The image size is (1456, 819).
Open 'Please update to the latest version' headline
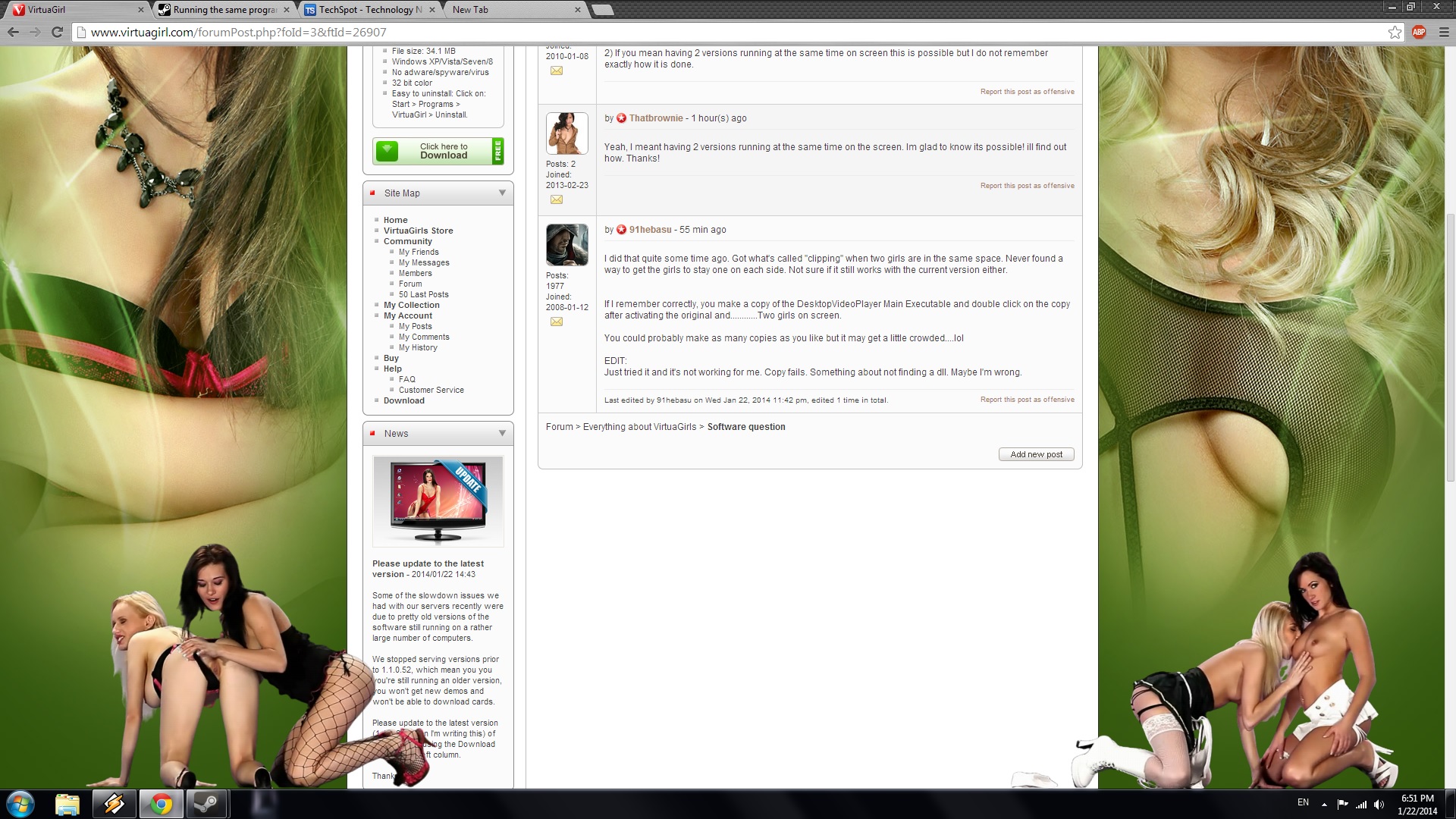[x=428, y=569]
